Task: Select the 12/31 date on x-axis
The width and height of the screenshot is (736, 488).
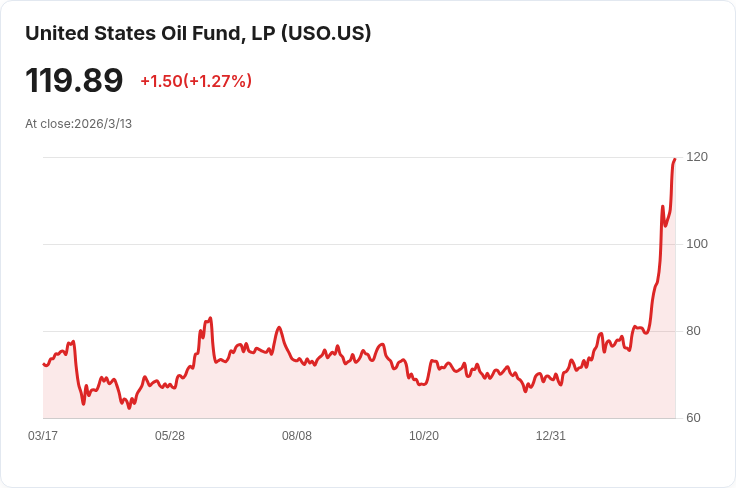Action: click(x=551, y=436)
